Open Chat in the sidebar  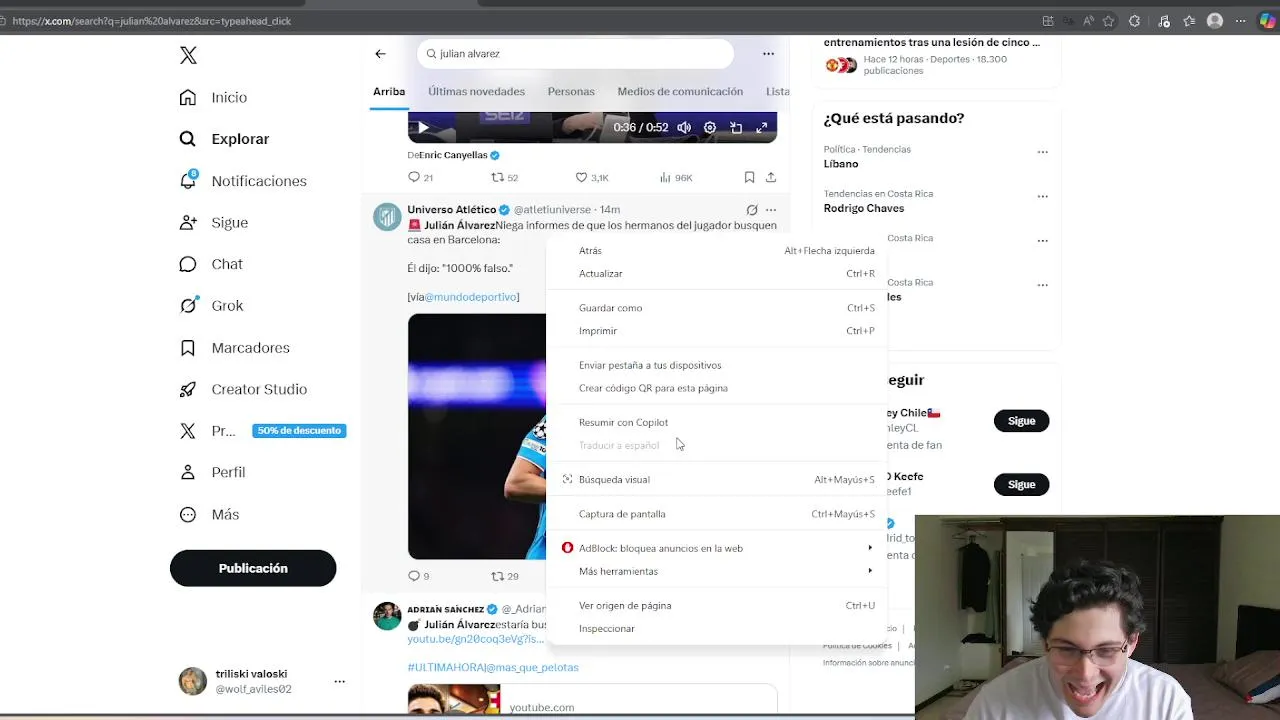[x=211, y=264]
